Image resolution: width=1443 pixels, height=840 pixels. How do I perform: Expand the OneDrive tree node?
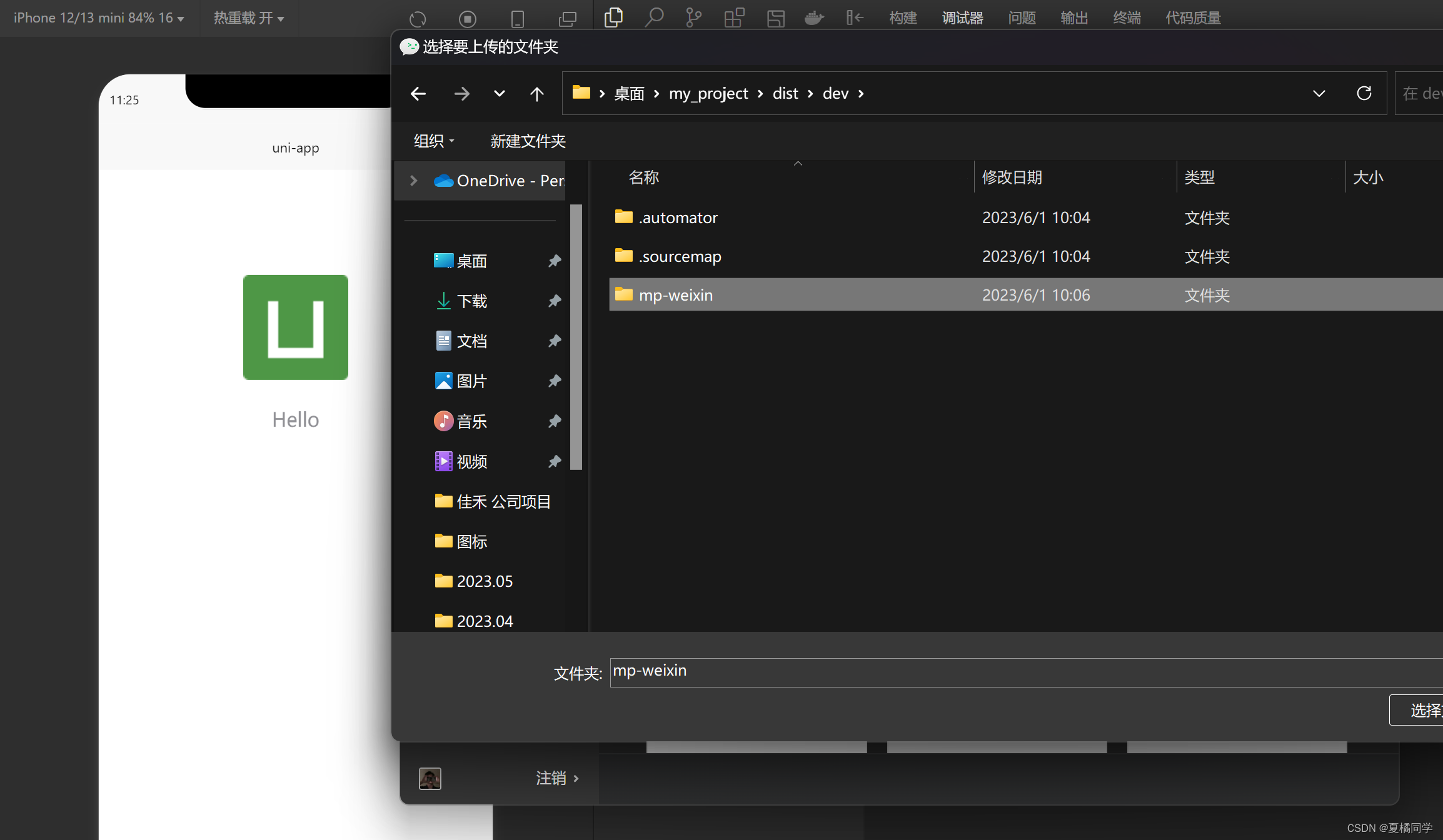[x=413, y=181]
